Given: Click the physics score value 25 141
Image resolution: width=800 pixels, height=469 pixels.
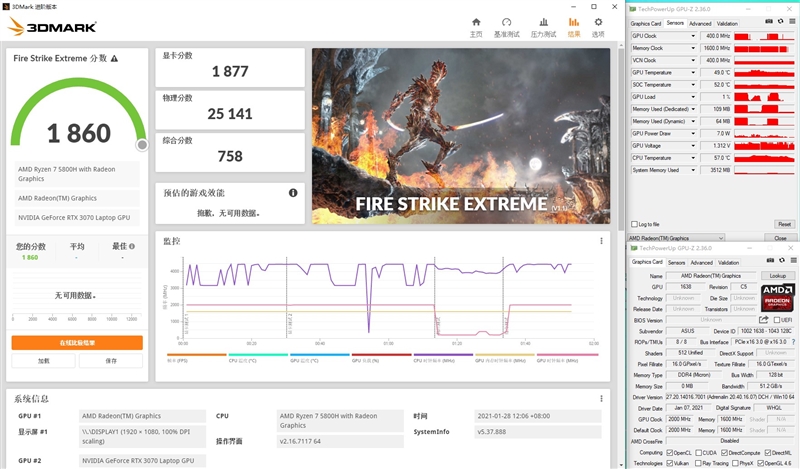Looking at the screenshot, I should (x=230, y=114).
